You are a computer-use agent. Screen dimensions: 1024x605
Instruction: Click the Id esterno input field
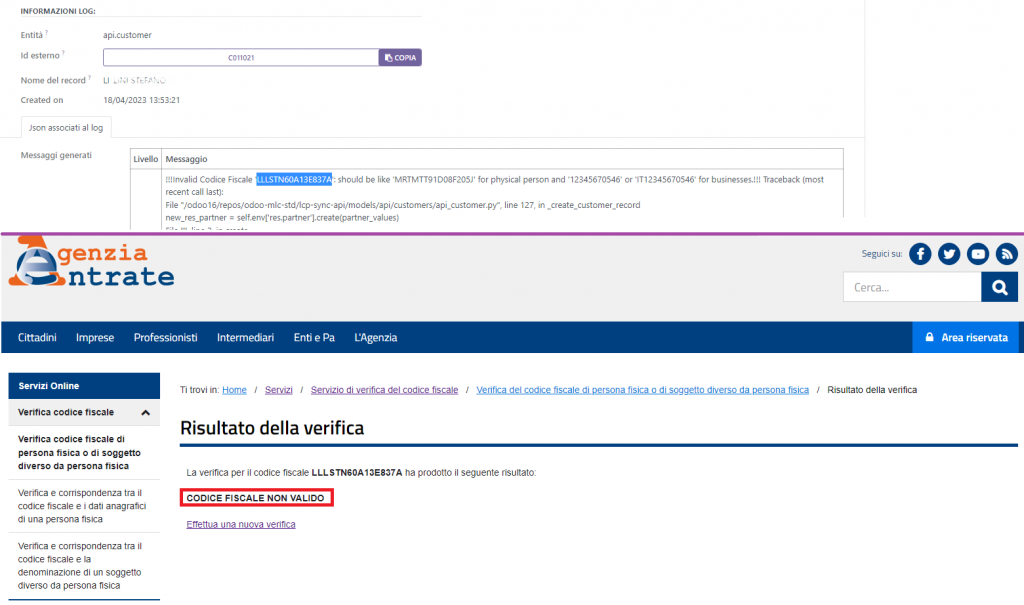(240, 58)
